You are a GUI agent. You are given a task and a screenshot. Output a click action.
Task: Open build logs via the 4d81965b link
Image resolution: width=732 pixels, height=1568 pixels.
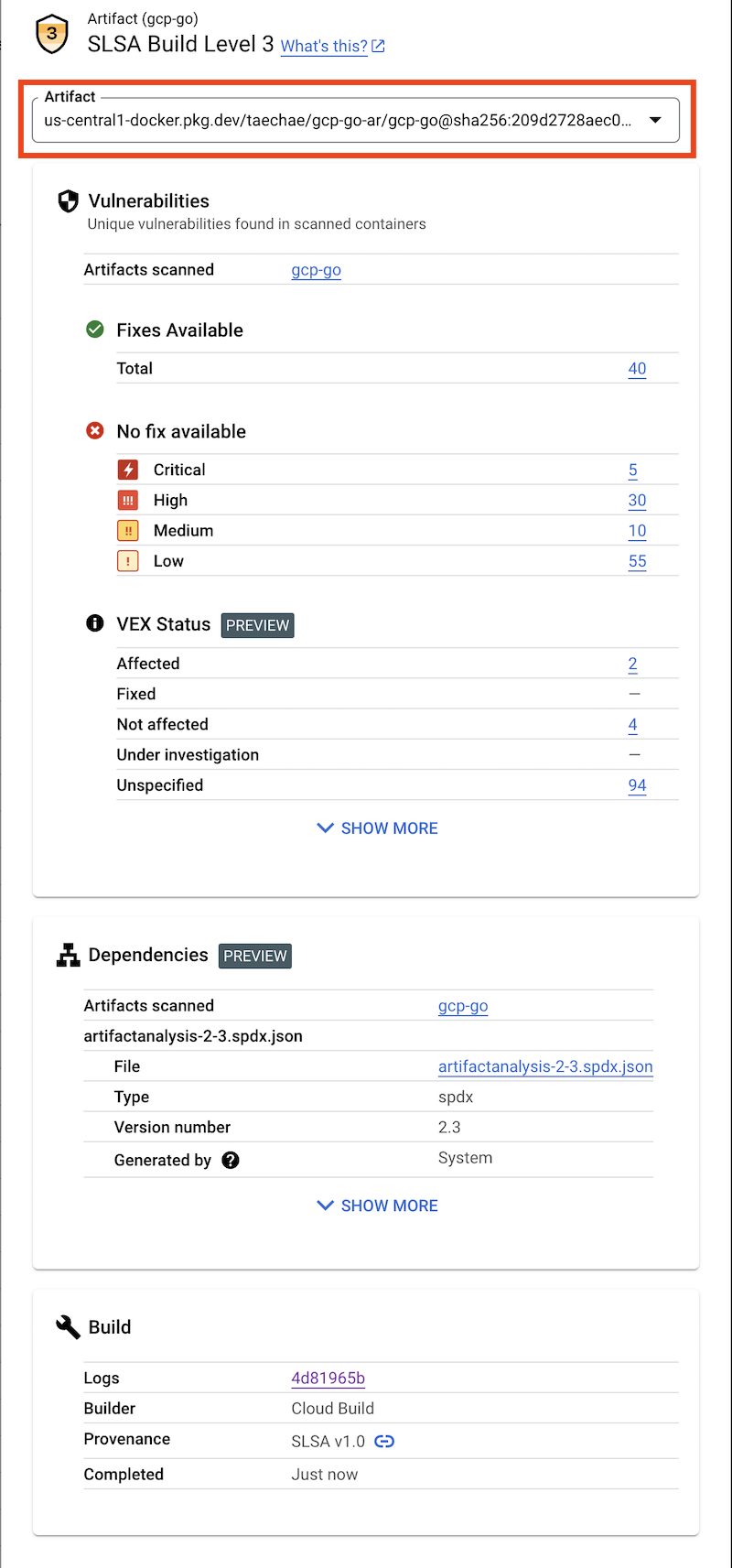point(328,1378)
